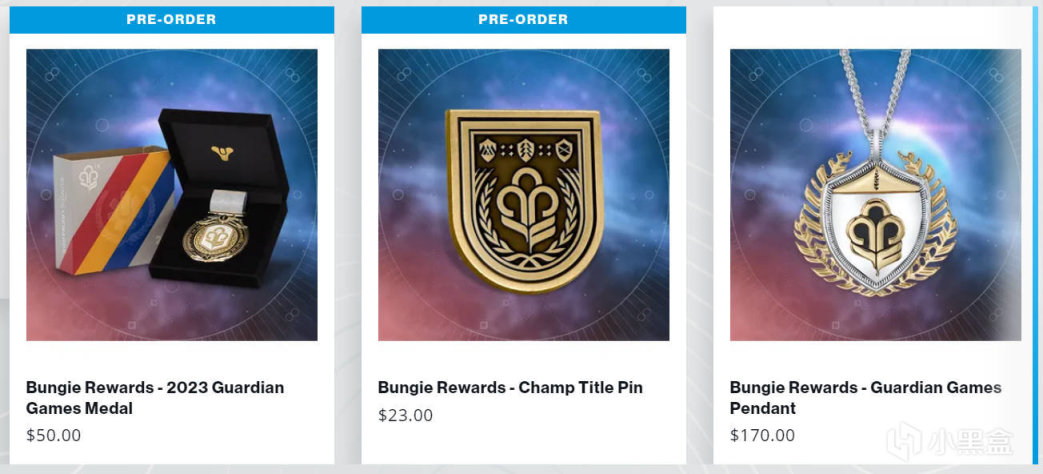Select the $170.00 price label
Screen dimensions: 1043x474
click(762, 435)
